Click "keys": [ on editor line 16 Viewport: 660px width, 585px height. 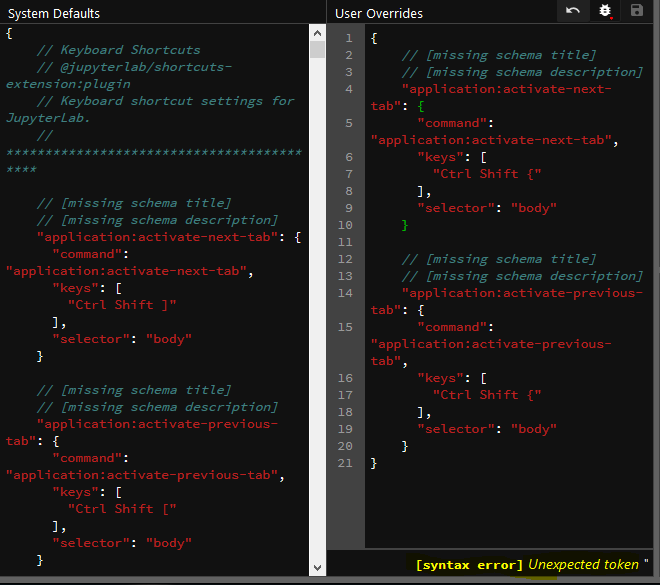[x=452, y=378]
